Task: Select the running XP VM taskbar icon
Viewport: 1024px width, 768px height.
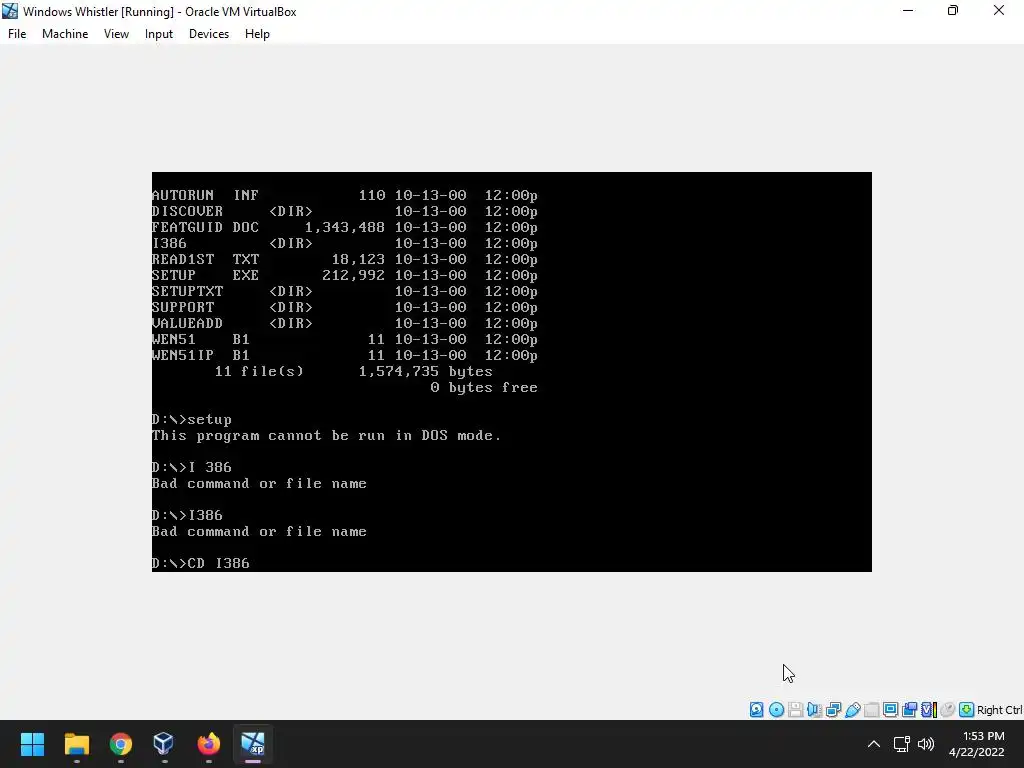Action: coord(252,744)
